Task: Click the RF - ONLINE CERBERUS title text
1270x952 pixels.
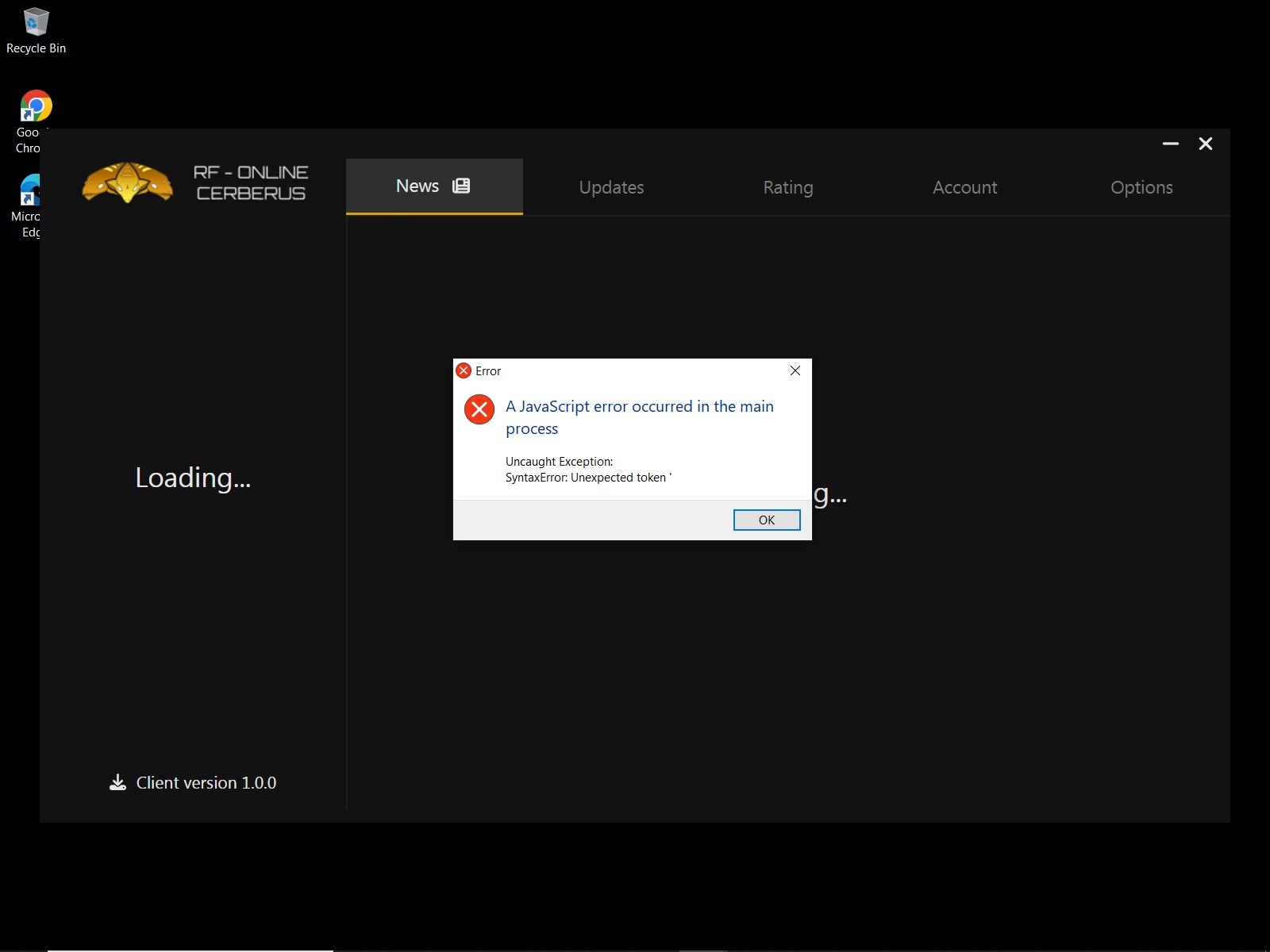Action: 251,182
